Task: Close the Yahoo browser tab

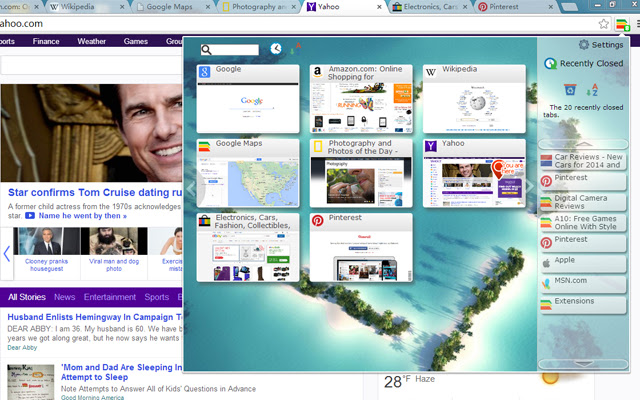Action: [379, 7]
